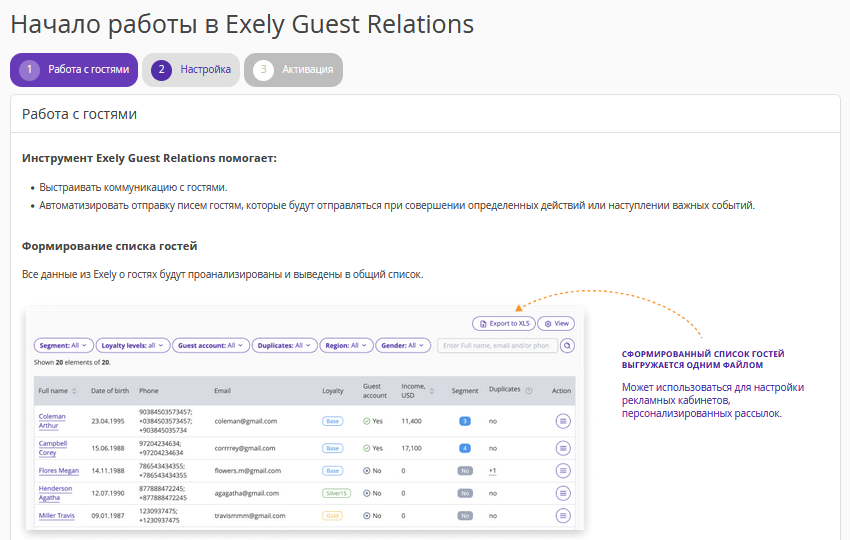
Task: Open action menu for Henderson Agatha
Action: point(562,493)
